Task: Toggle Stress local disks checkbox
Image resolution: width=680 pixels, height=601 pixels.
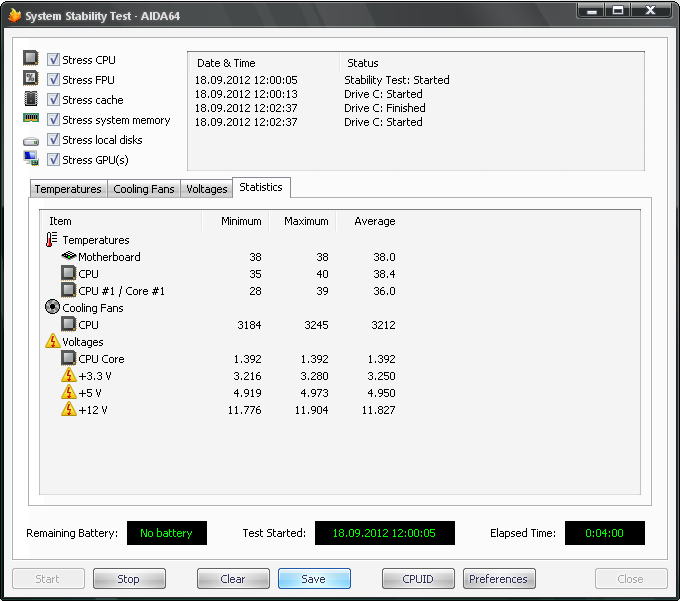Action: coord(53,139)
